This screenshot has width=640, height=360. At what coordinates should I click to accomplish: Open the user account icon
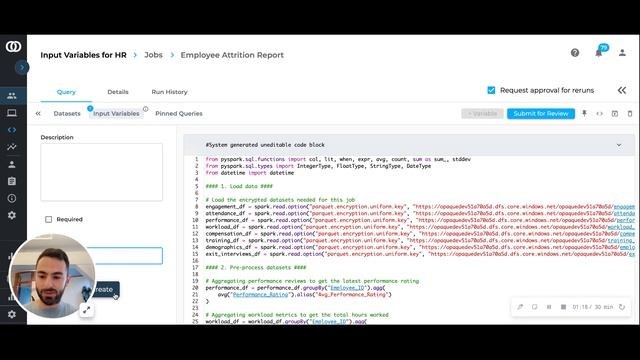click(x=622, y=53)
